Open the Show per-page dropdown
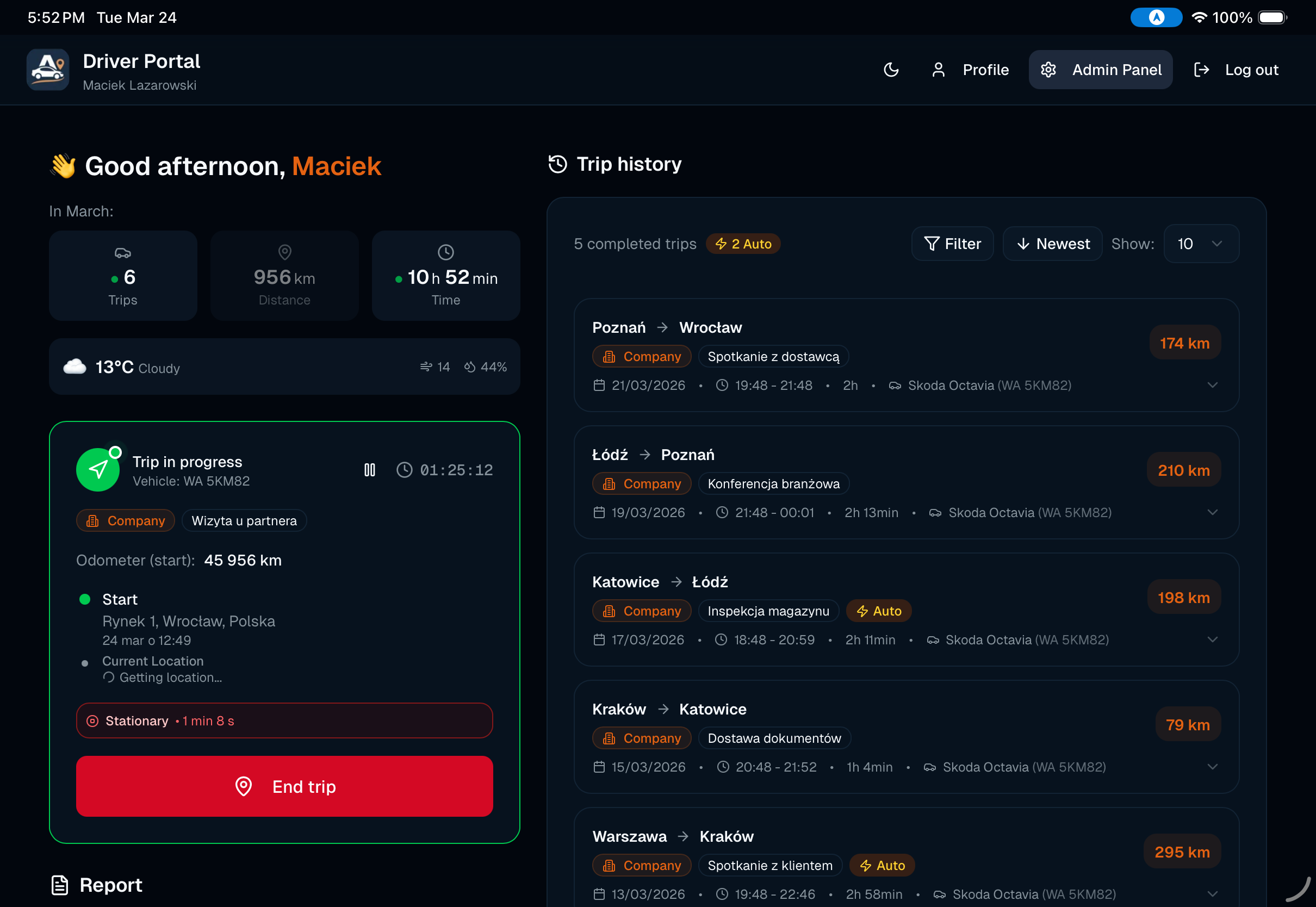1316x907 pixels. tap(1201, 243)
